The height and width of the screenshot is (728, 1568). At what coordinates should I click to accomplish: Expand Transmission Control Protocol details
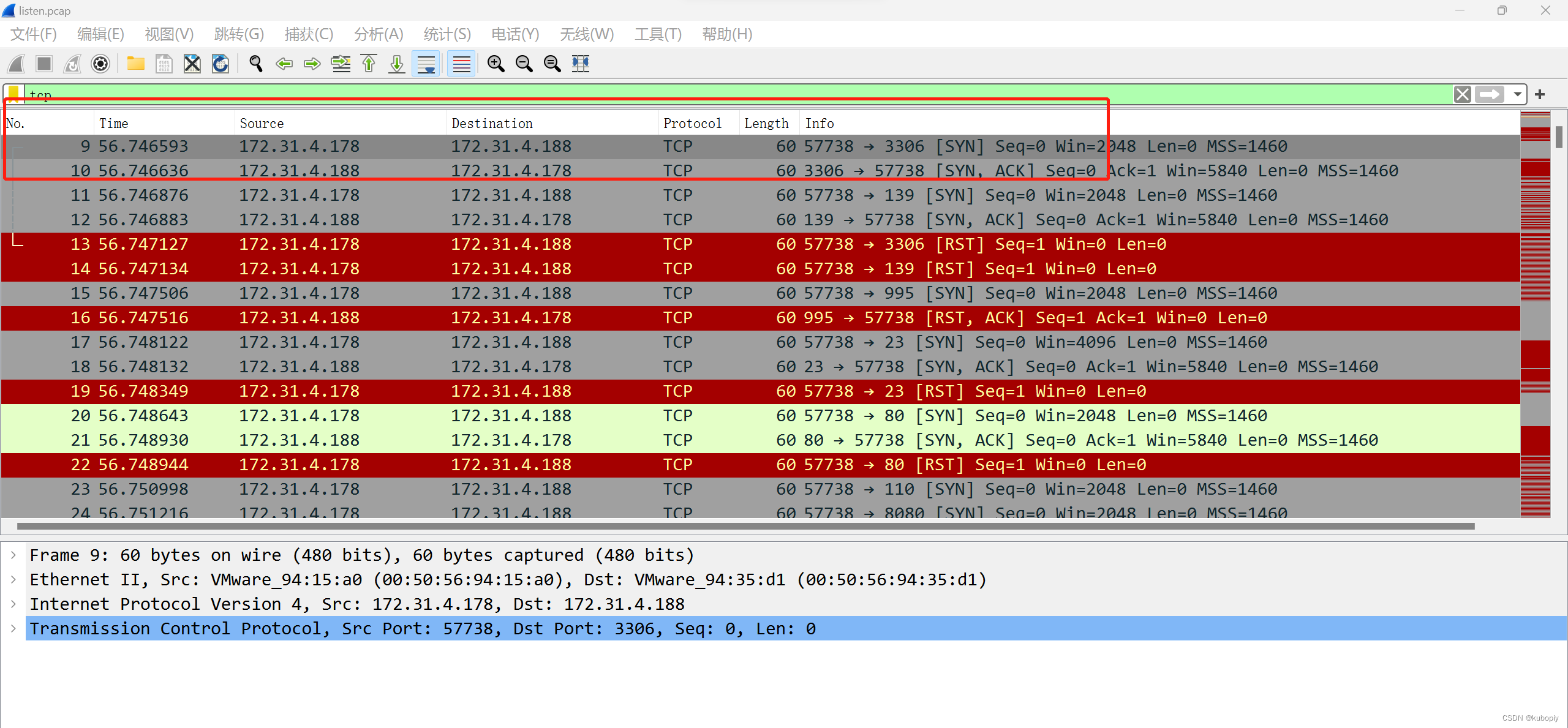(x=13, y=628)
